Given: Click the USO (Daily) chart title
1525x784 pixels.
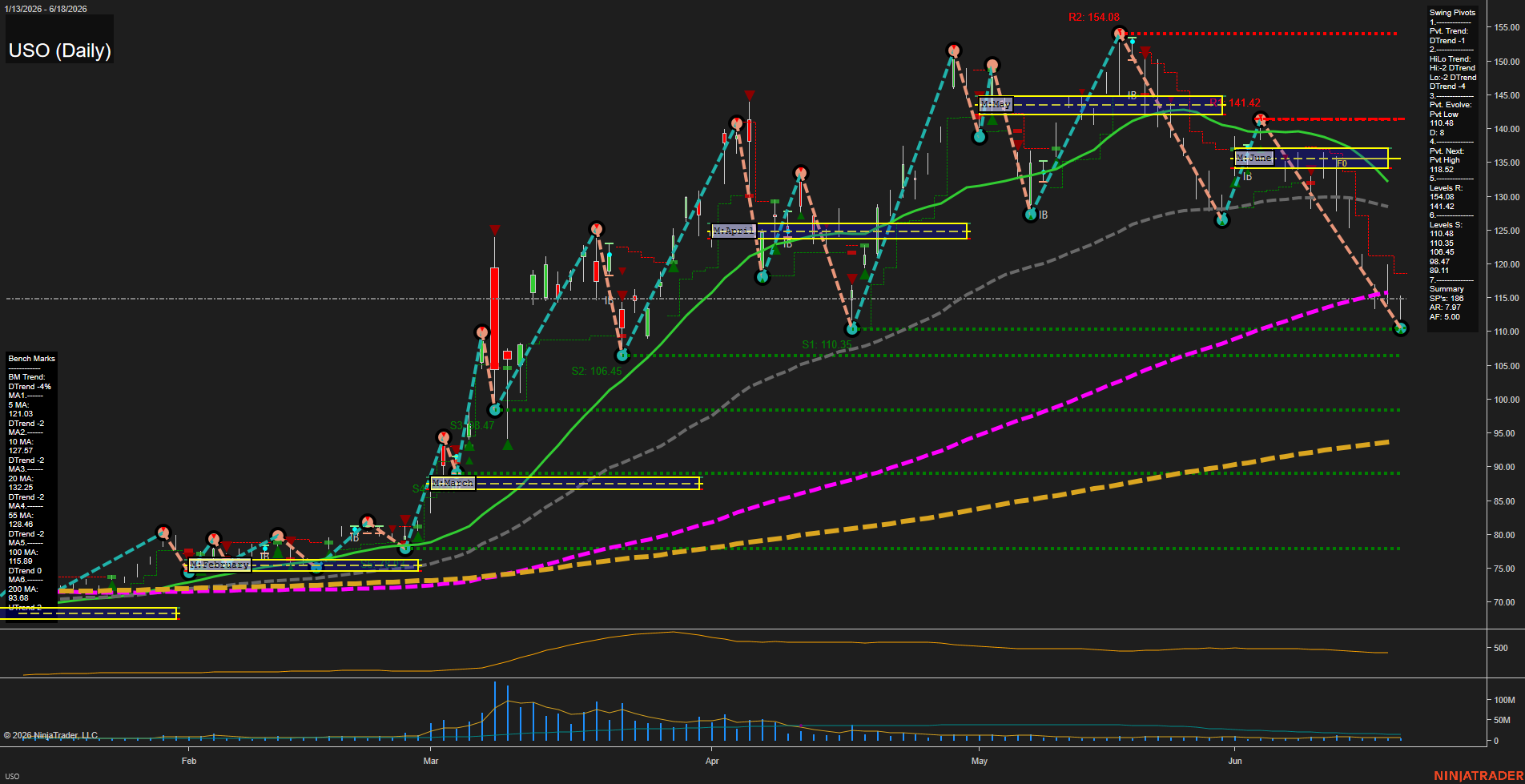Looking at the screenshot, I should point(59,50).
